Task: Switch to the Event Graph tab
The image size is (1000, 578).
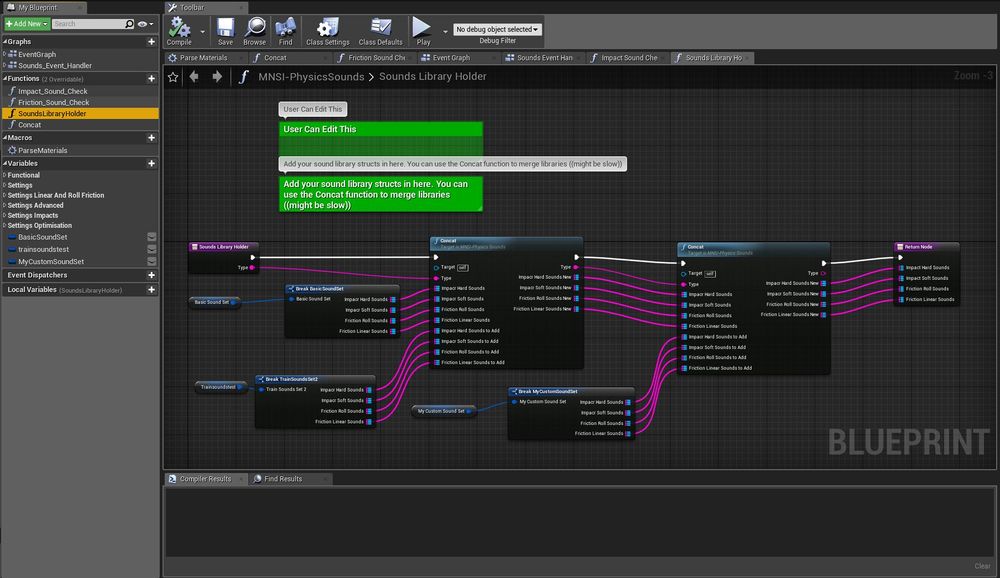Action: (x=450, y=58)
